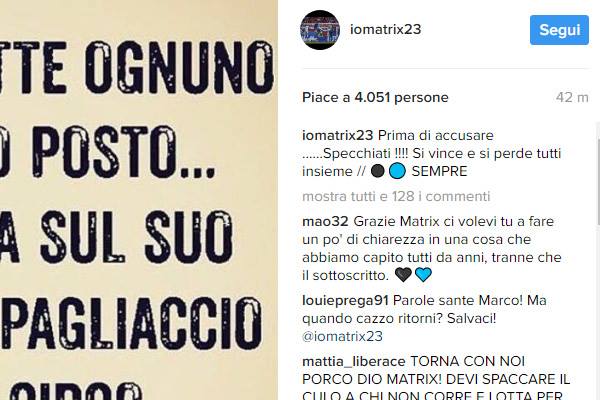Open iomatrix23 profile picture avatar

[x=320, y=30]
